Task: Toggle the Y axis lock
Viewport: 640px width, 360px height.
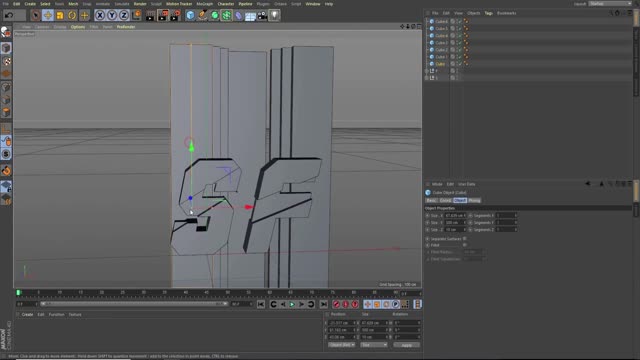Action: pos(112,16)
